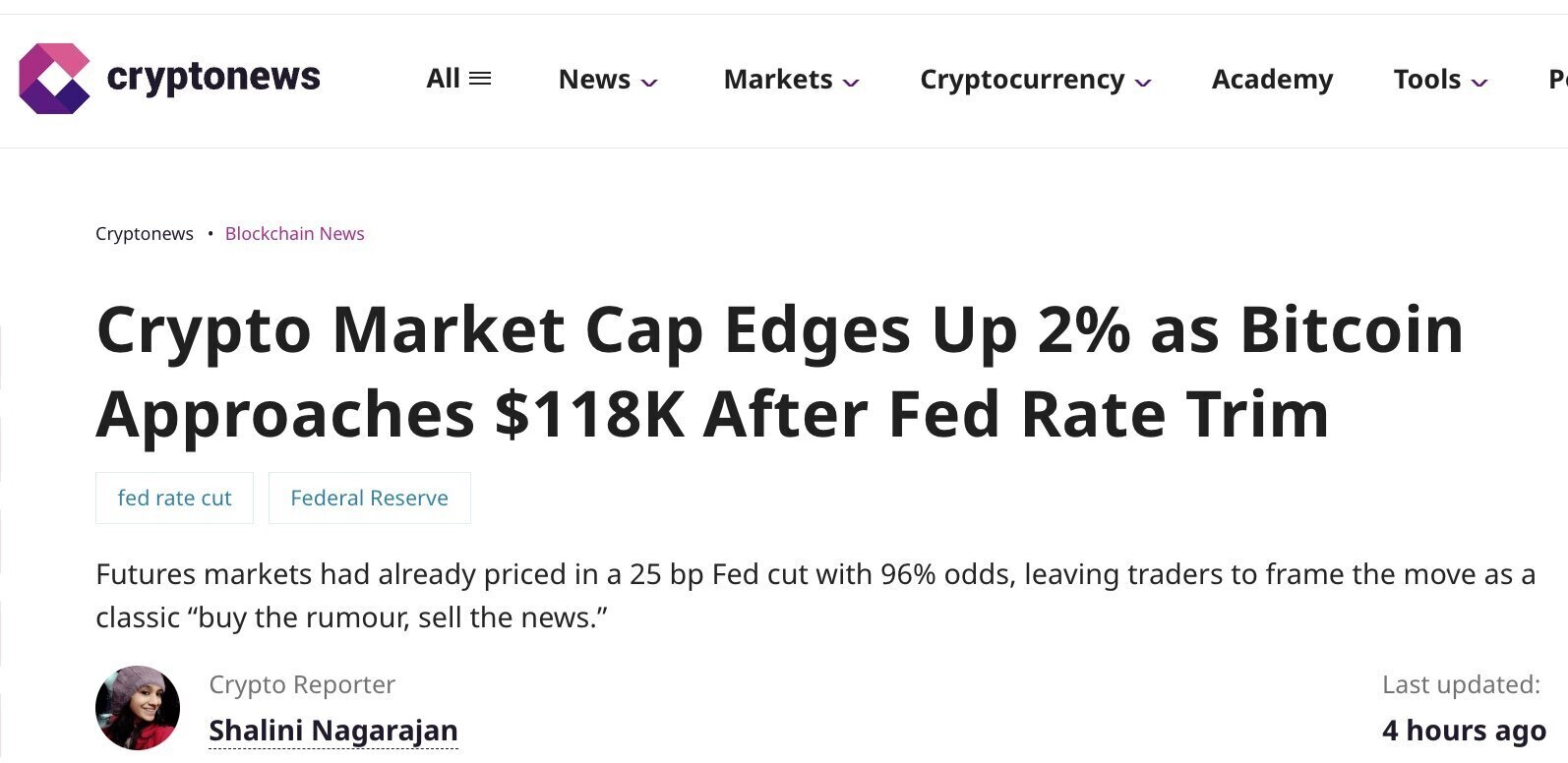Click the author's profile photo
1568x763 pixels.
138,708
